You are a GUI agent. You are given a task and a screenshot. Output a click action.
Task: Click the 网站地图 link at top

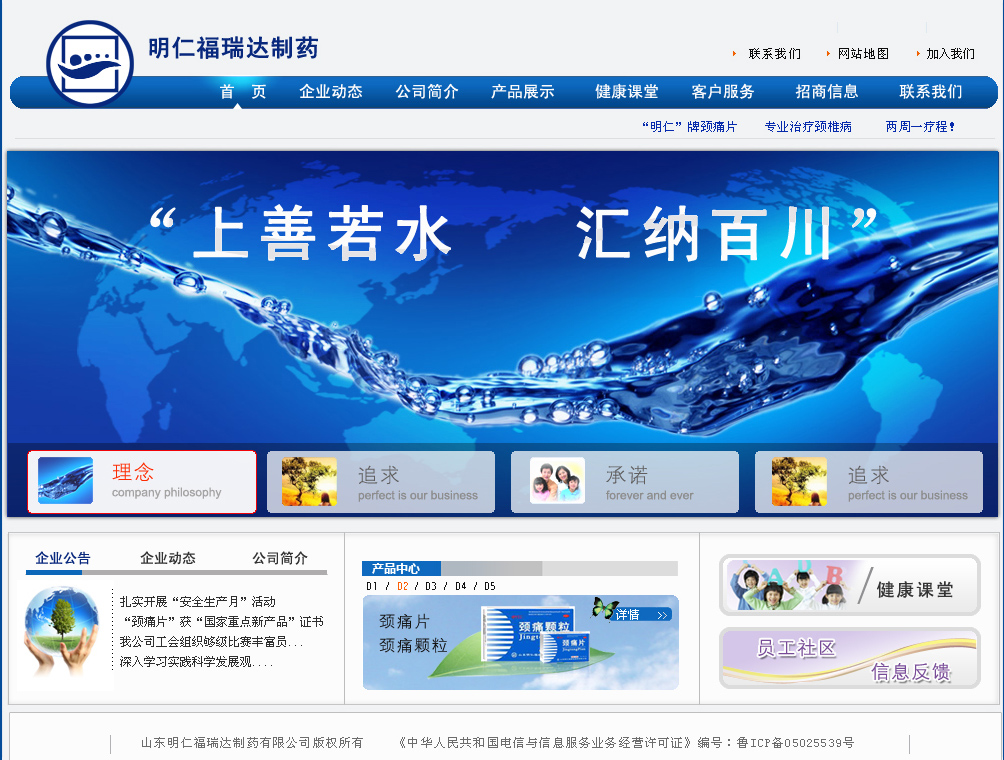click(x=863, y=54)
